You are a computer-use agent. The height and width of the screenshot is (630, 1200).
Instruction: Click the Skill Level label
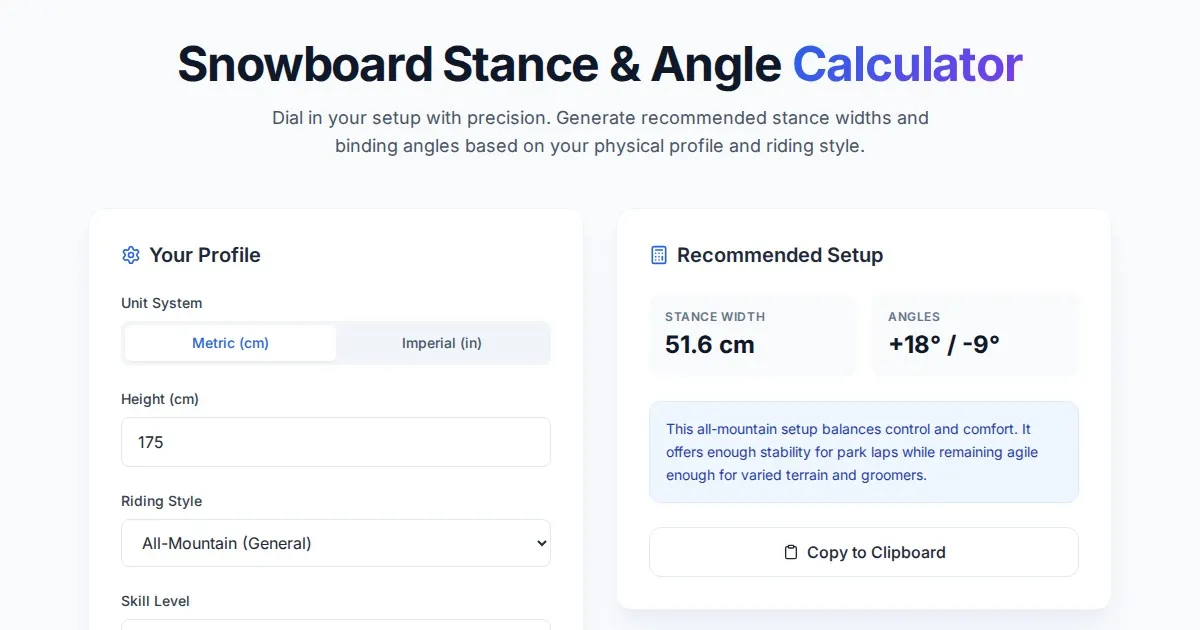coord(156,601)
